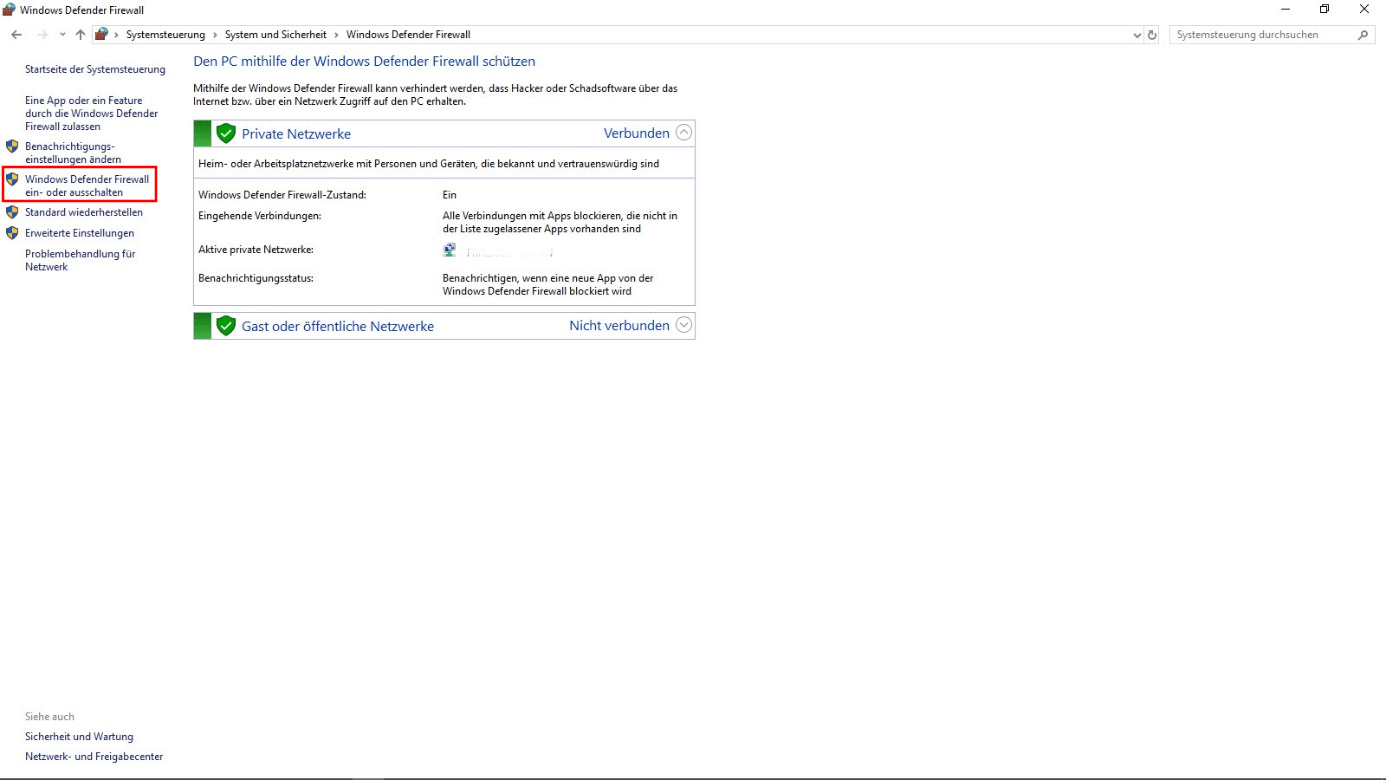The height and width of the screenshot is (780, 1386).
Task: Click the Windows Defender Firewall title bar icon
Action: pyautogui.click(x=9, y=9)
